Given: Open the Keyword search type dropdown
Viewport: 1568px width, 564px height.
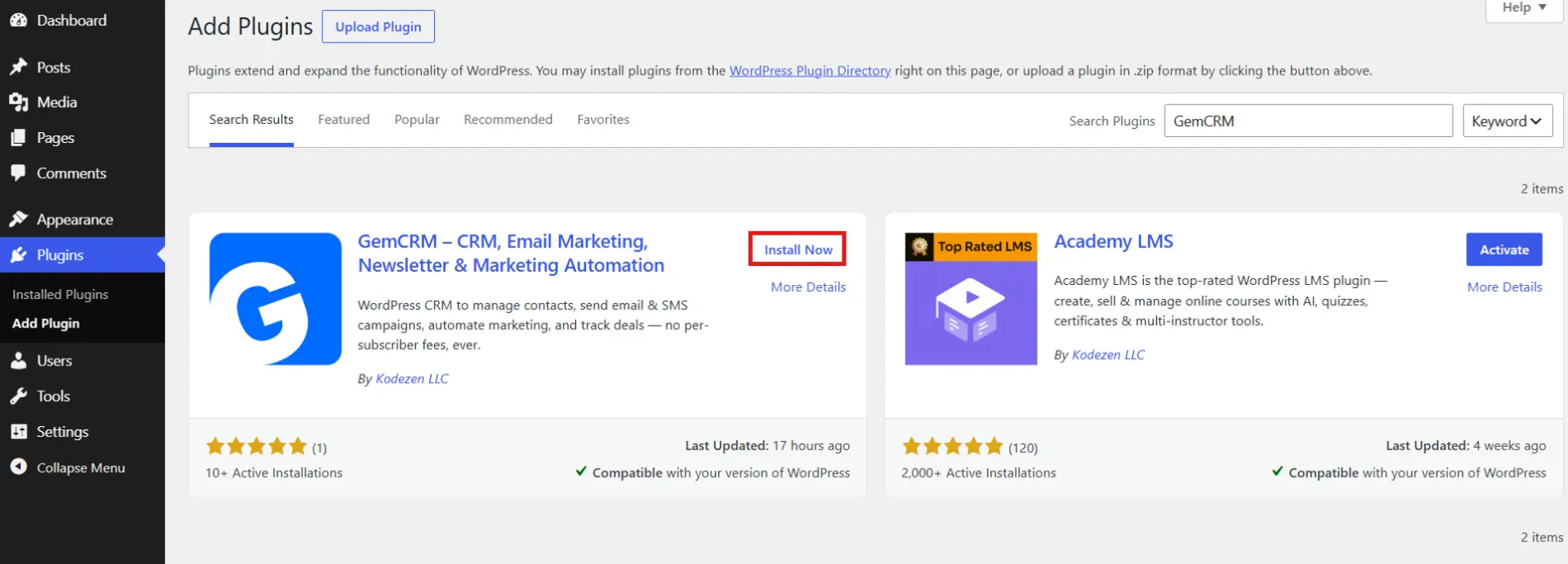Looking at the screenshot, I should pos(1507,121).
